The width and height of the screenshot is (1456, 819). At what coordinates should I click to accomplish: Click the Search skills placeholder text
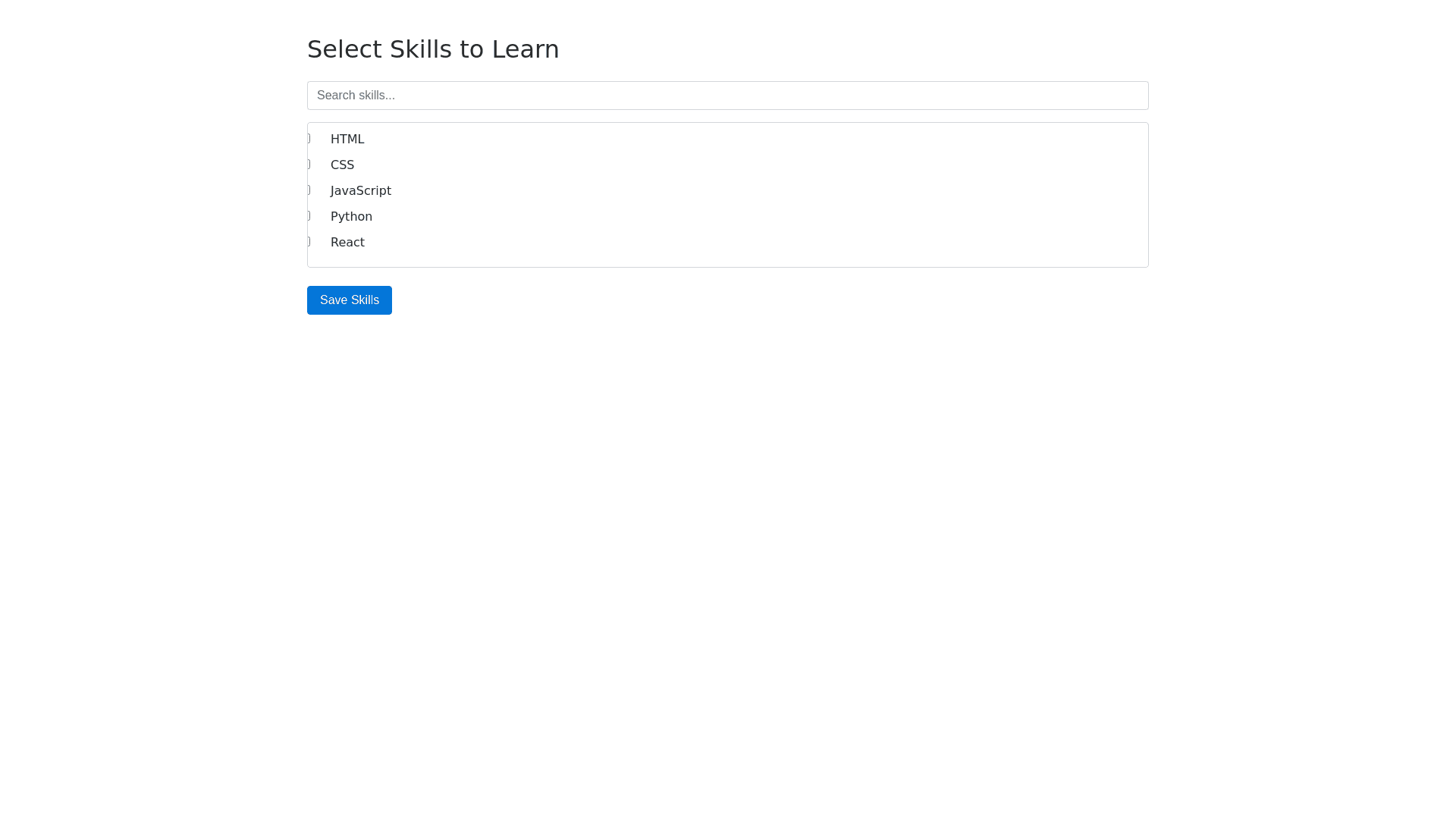(356, 96)
